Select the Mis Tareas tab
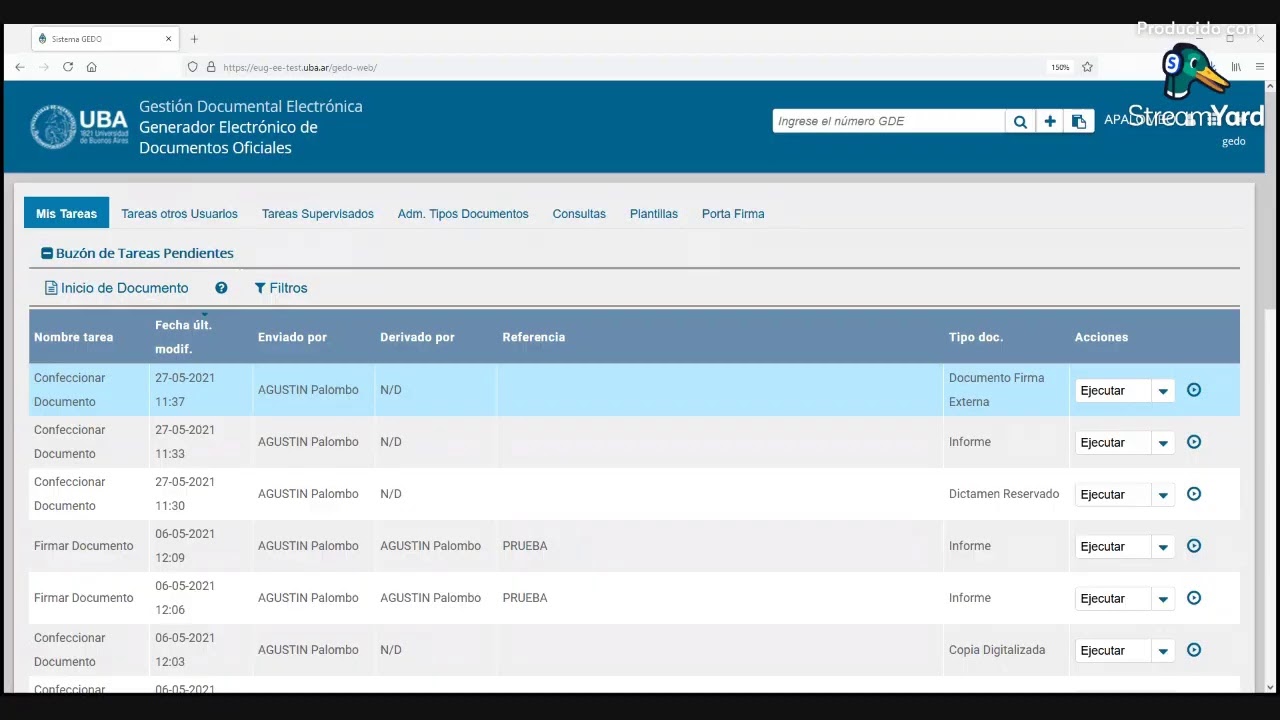This screenshot has width=1280, height=720. [66, 213]
